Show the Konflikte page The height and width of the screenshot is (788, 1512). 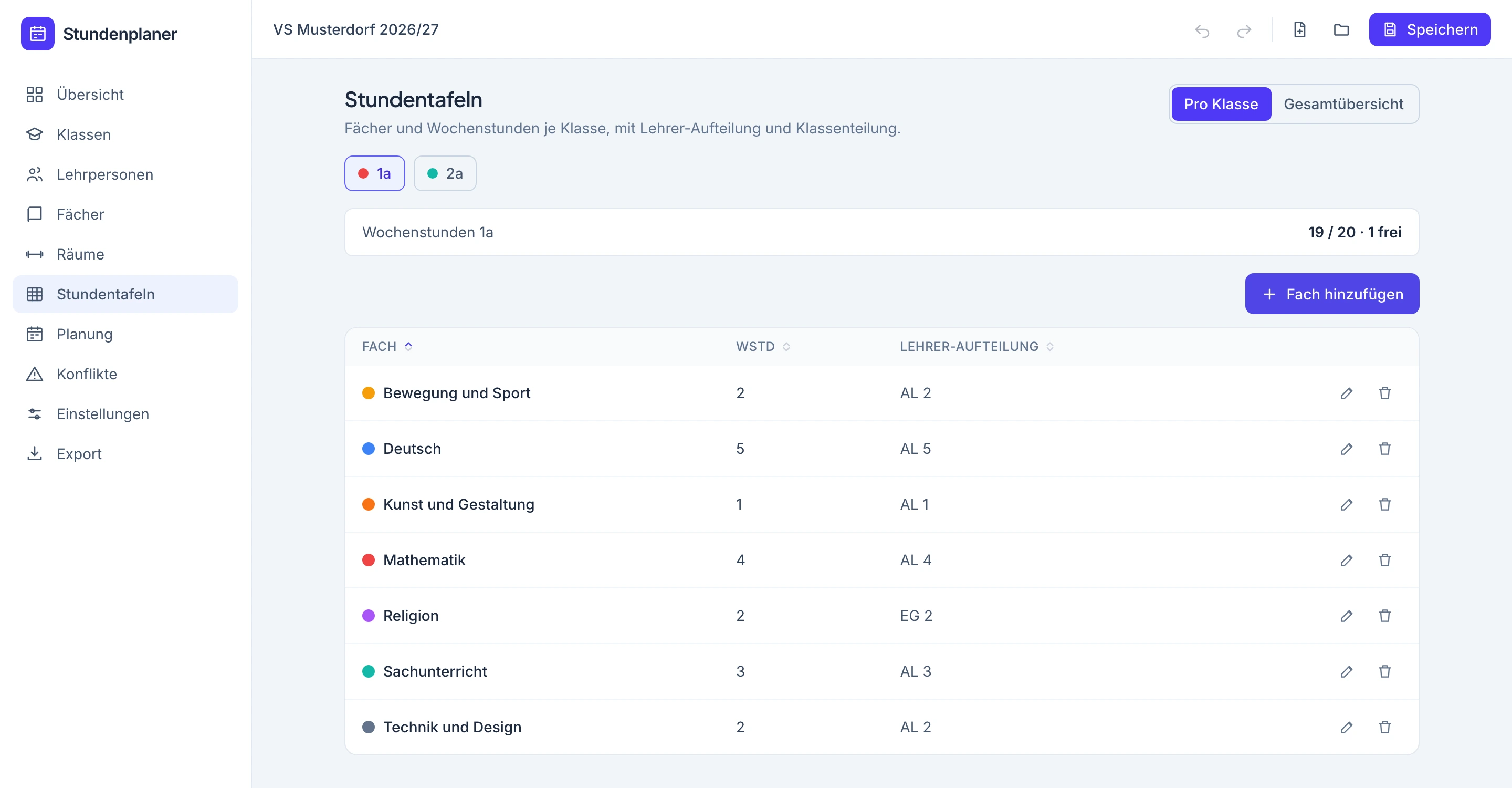click(125, 374)
